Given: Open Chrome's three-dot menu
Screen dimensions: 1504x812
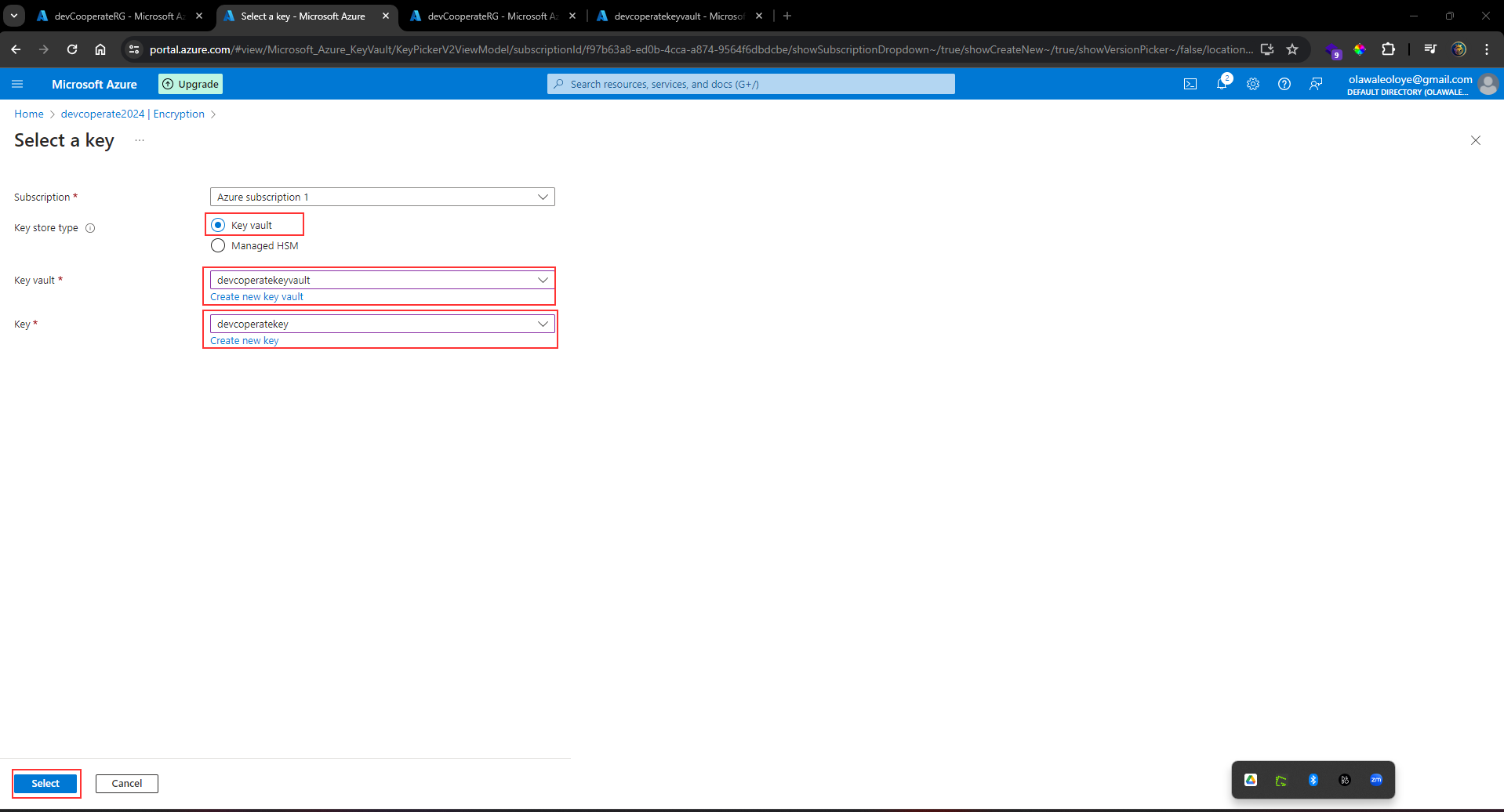Looking at the screenshot, I should tap(1487, 49).
